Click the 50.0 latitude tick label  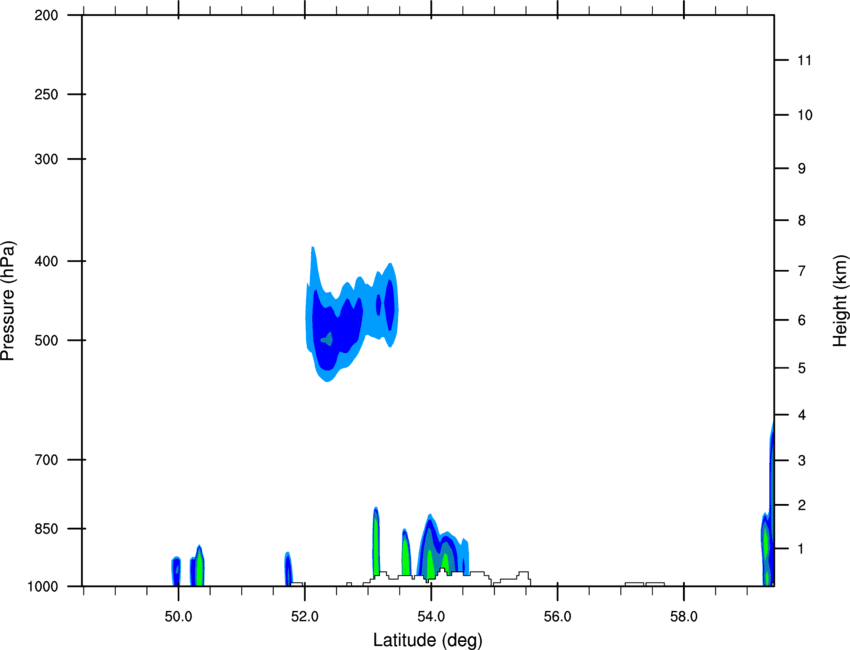coord(178,617)
